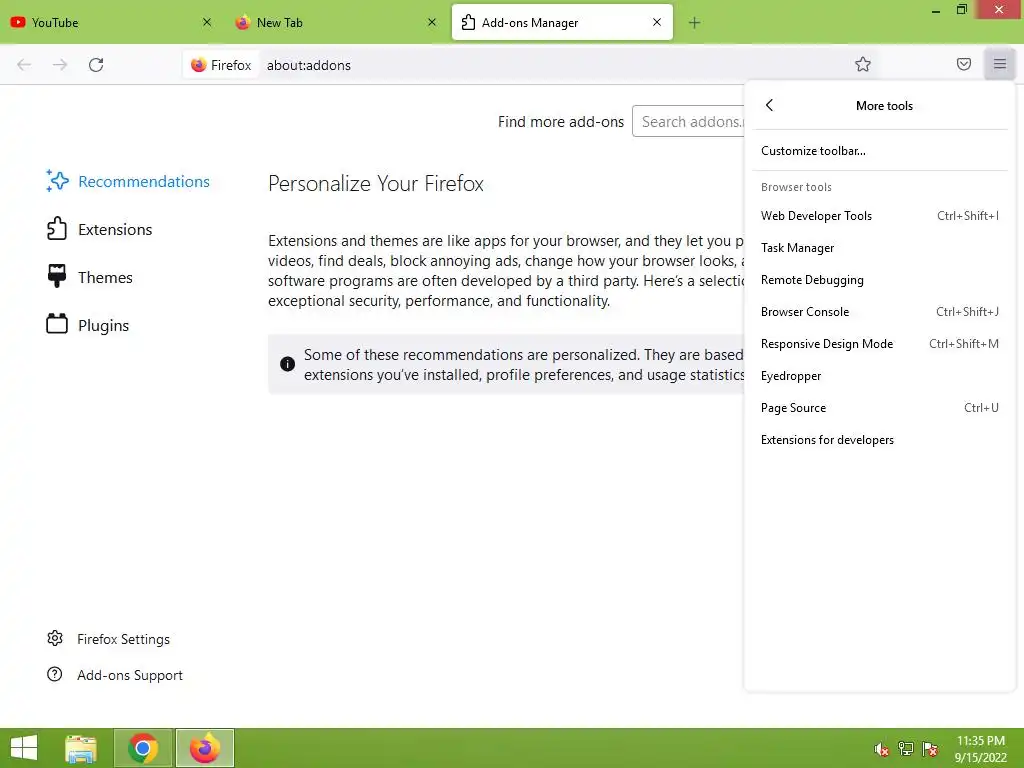Open Action Center flag tray icon

[x=930, y=749]
